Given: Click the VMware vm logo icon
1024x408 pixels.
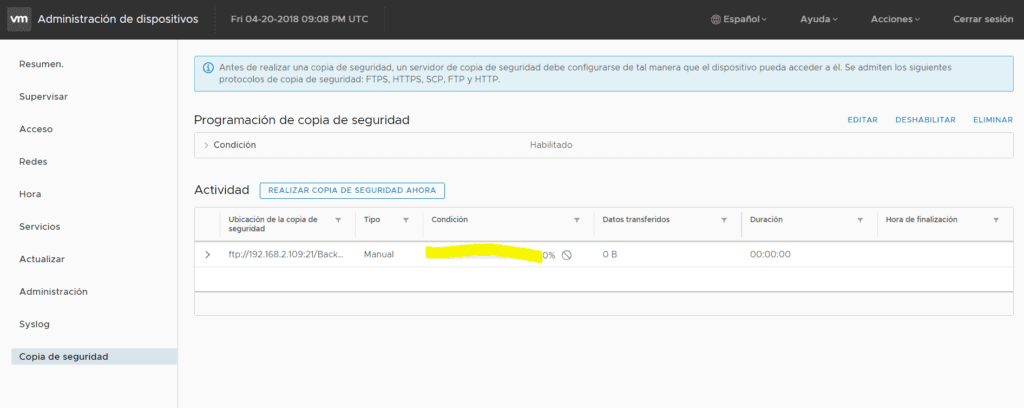Looking at the screenshot, I should [18, 19].
